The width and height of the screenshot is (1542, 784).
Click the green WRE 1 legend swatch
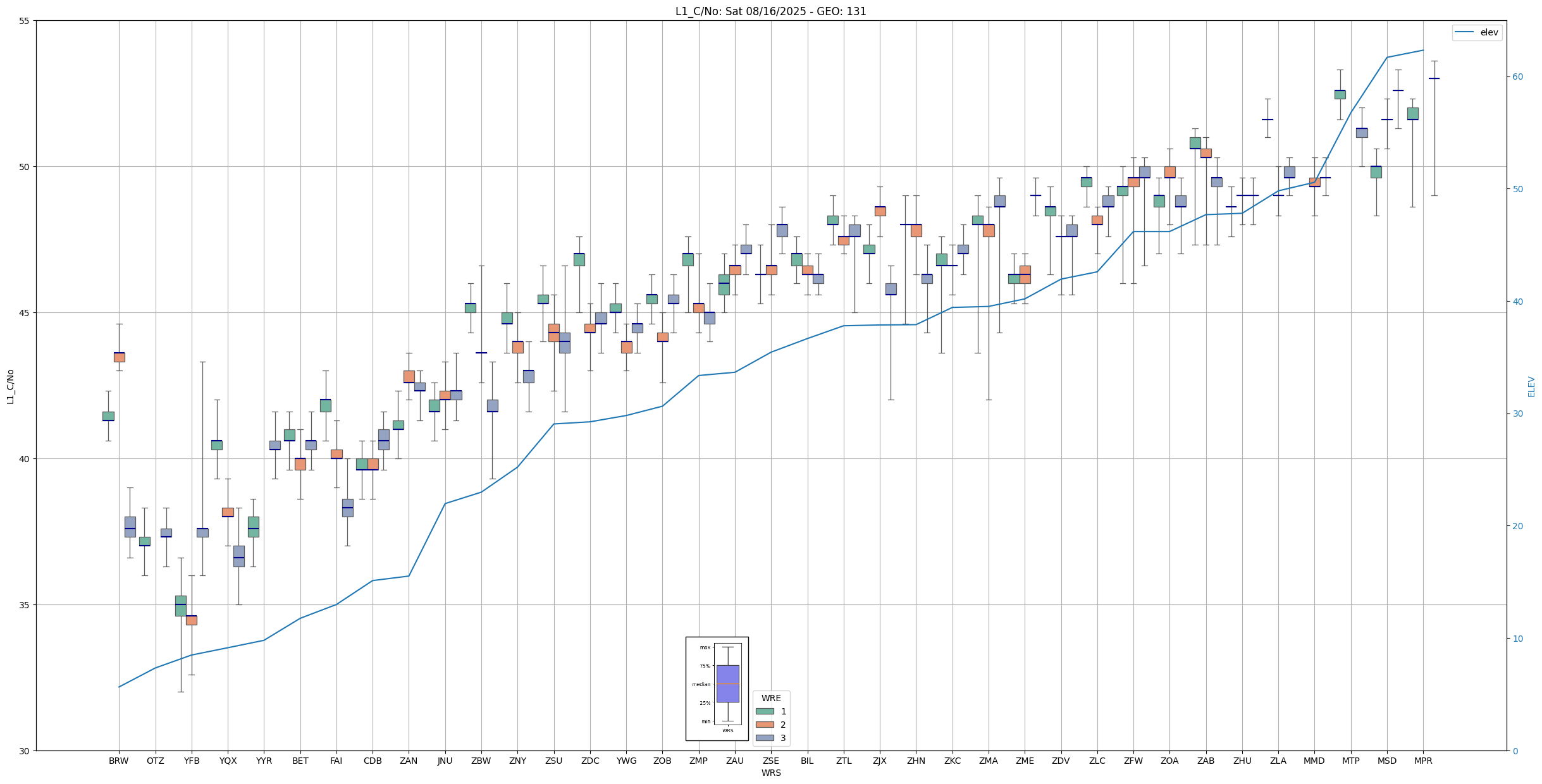click(765, 711)
